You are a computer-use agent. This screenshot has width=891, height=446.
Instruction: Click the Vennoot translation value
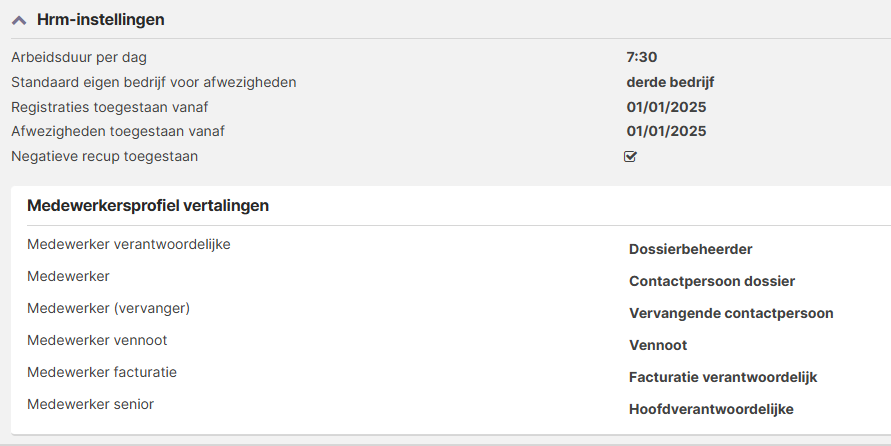658,345
